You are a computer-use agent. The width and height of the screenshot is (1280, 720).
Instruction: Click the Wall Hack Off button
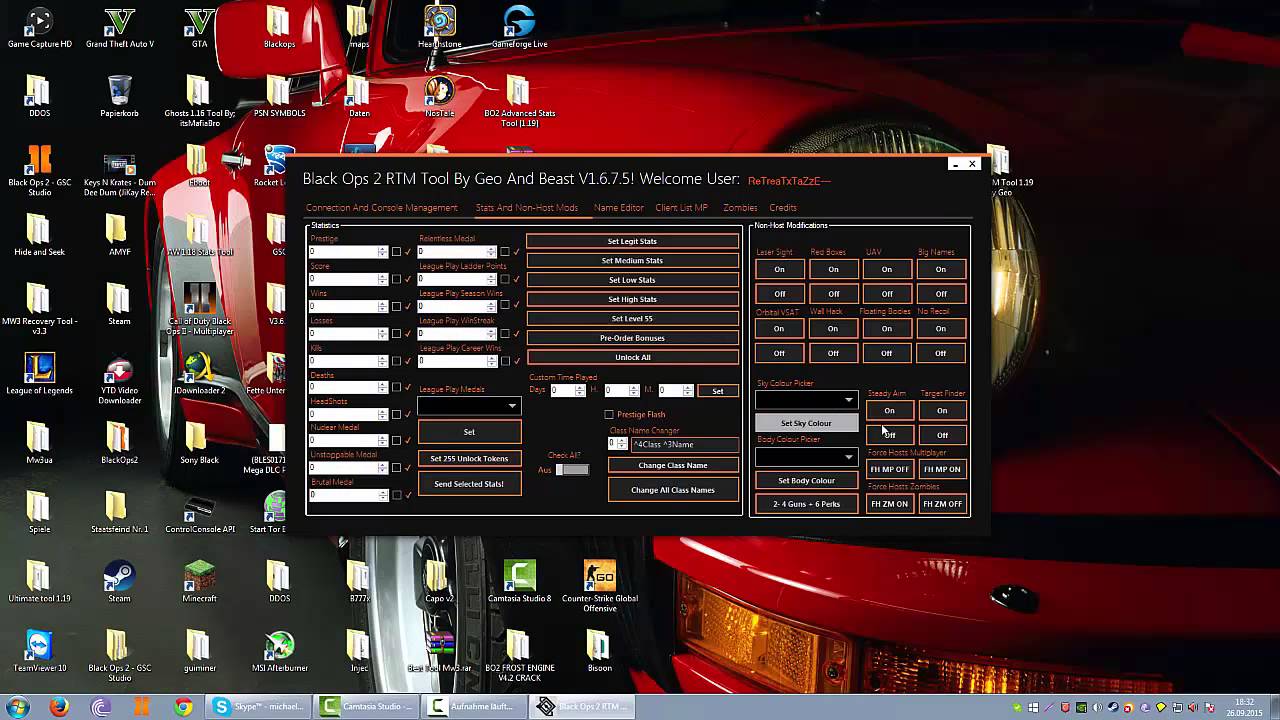point(833,353)
